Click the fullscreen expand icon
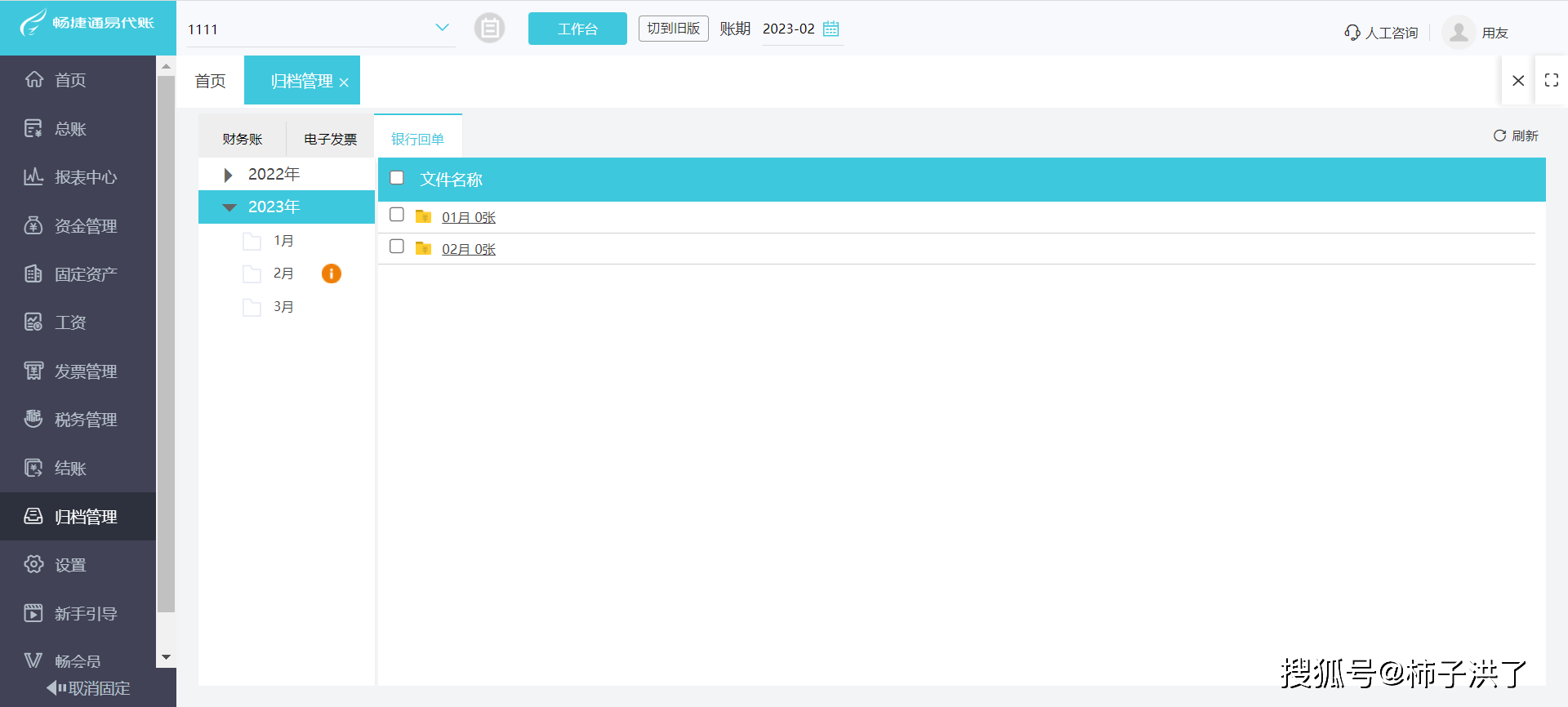The image size is (1568, 707). (x=1551, y=80)
